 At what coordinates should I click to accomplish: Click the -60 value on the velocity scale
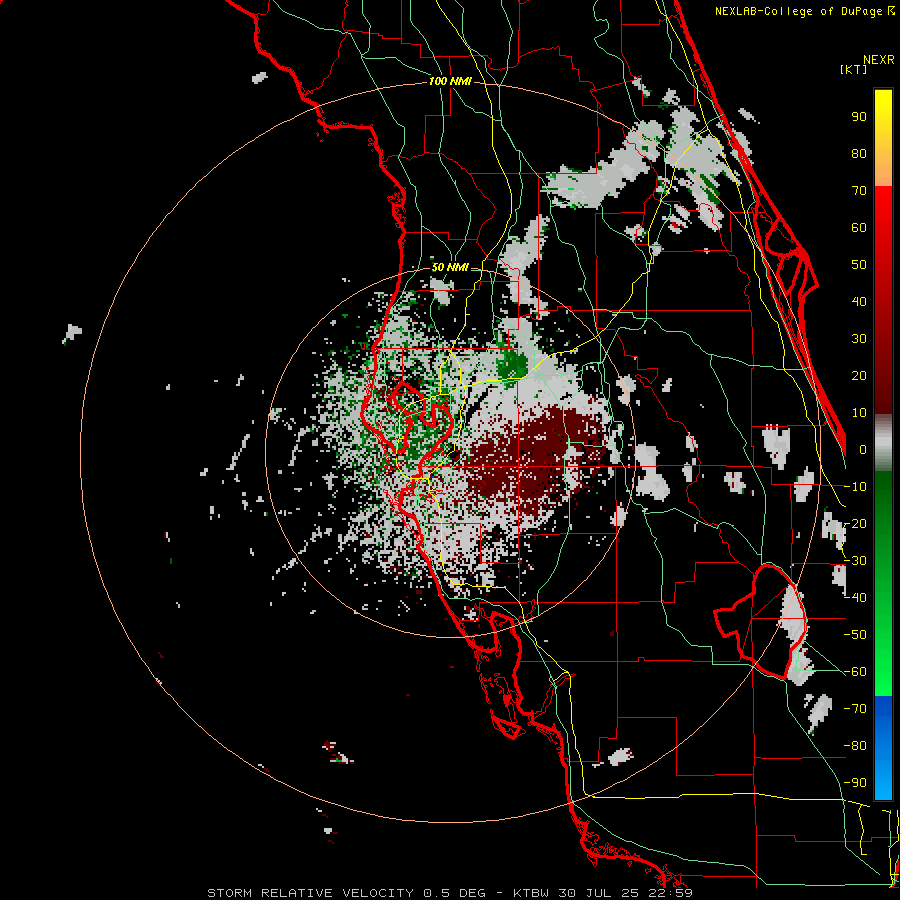(855, 672)
